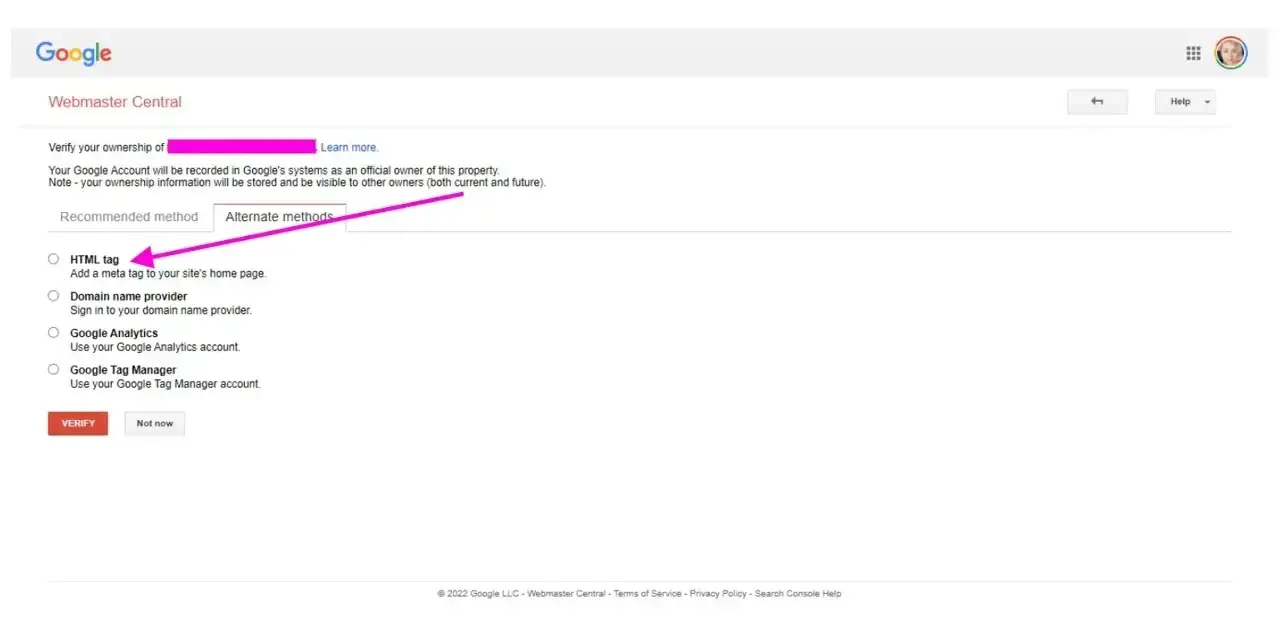The width and height of the screenshot is (1279, 622).
Task: Open the account profile avatar
Action: [1230, 53]
